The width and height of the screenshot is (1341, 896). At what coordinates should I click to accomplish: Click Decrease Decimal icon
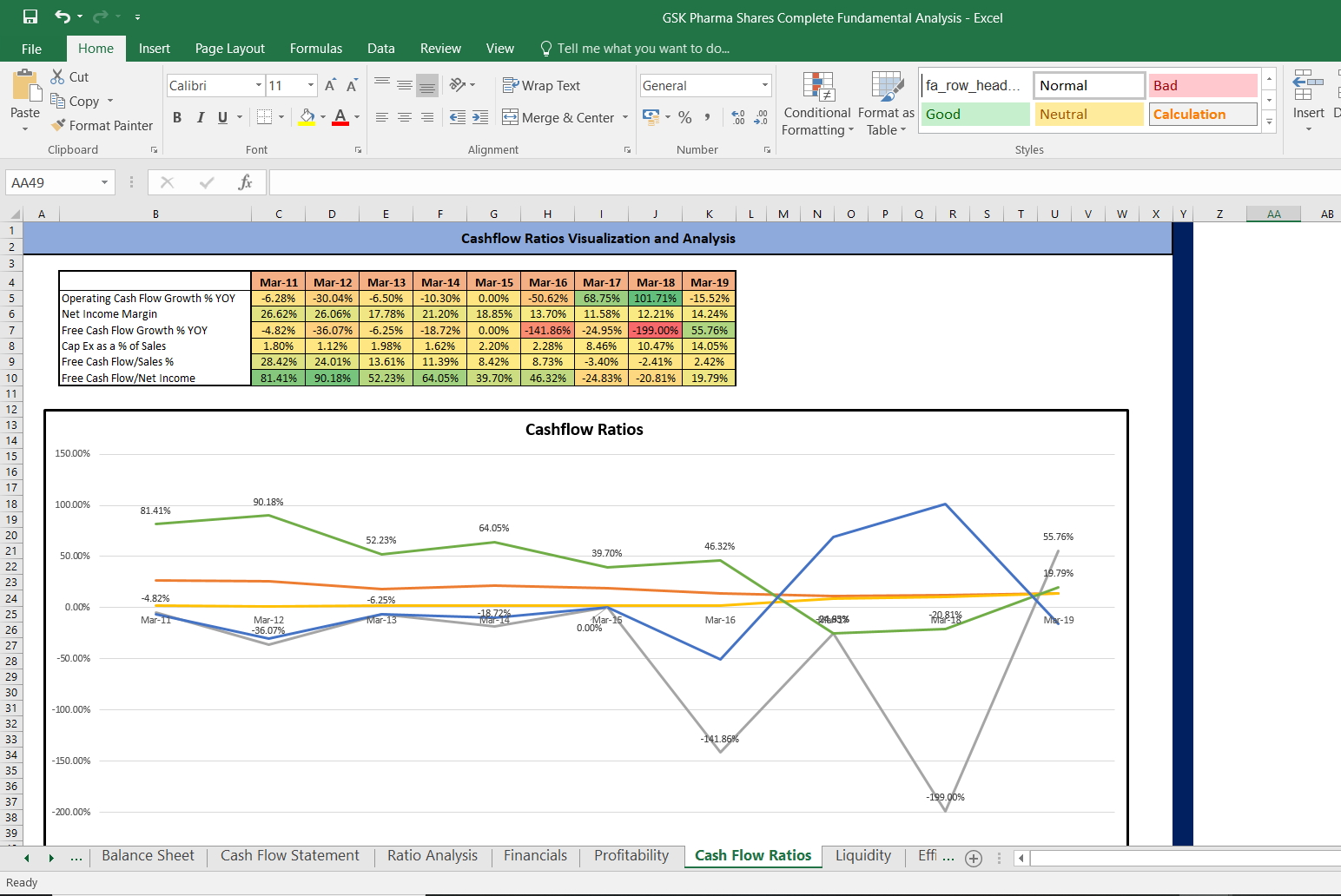[x=761, y=116]
